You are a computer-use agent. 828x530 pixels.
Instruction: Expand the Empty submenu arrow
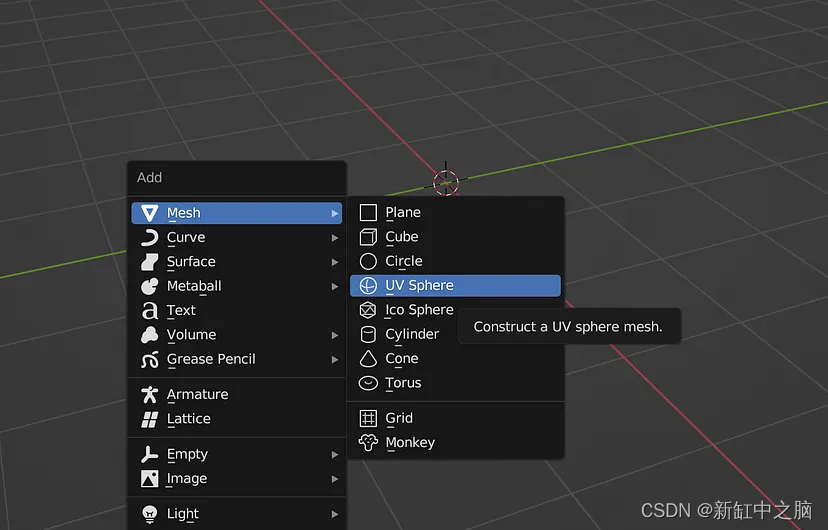tap(335, 455)
